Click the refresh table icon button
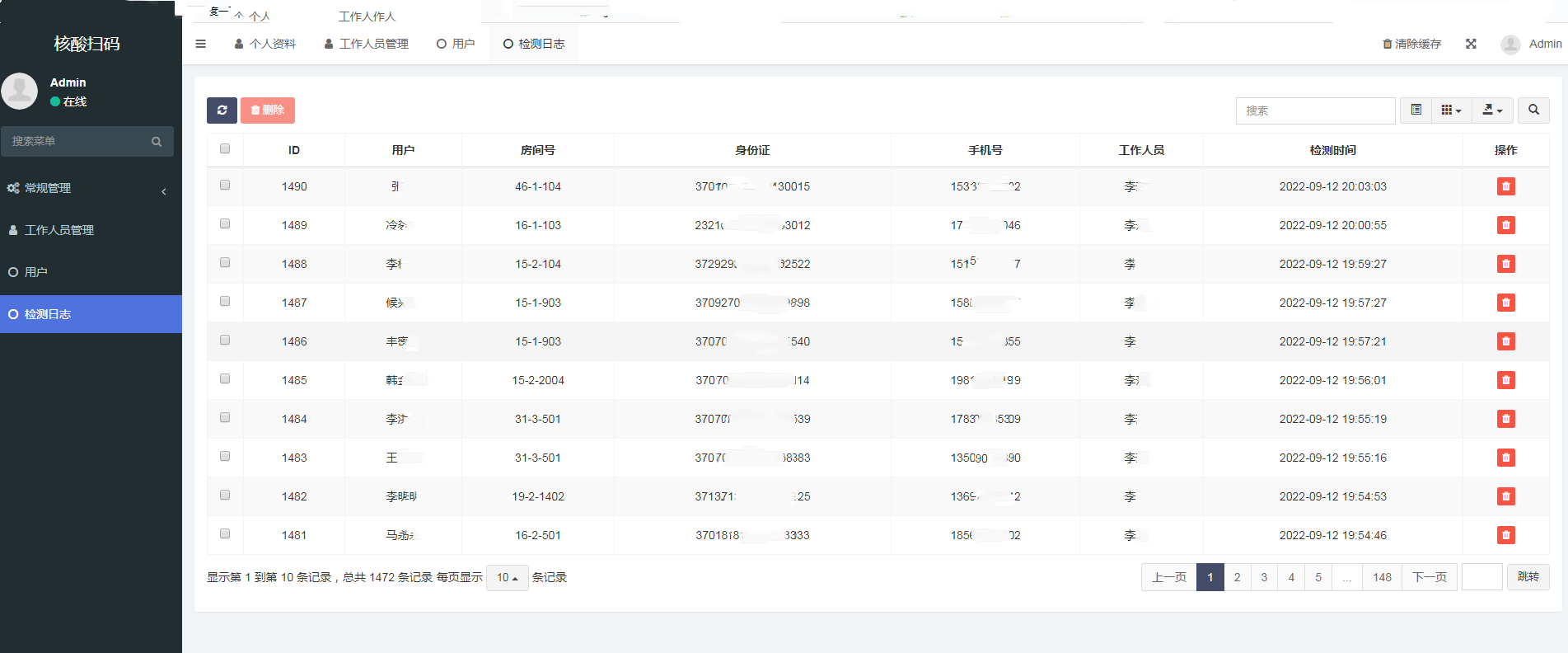 click(x=222, y=110)
